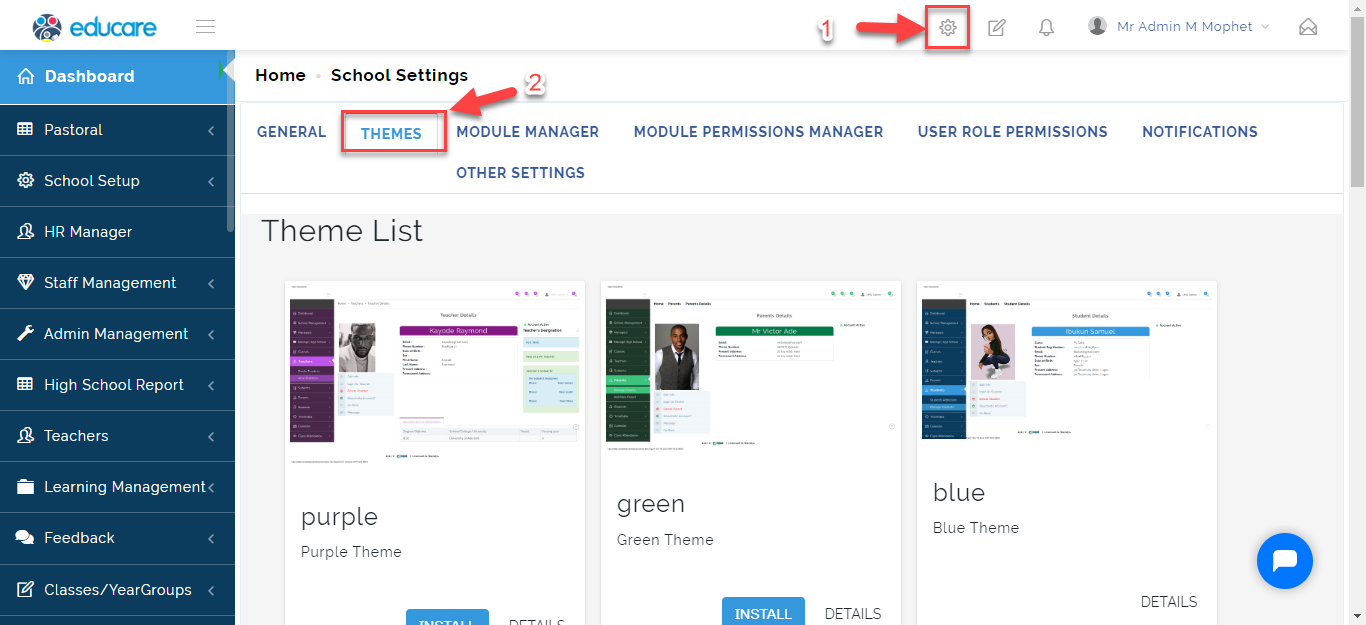1366x625 pixels.
Task: Click the Staff Management diamond icon
Action: click(26, 283)
